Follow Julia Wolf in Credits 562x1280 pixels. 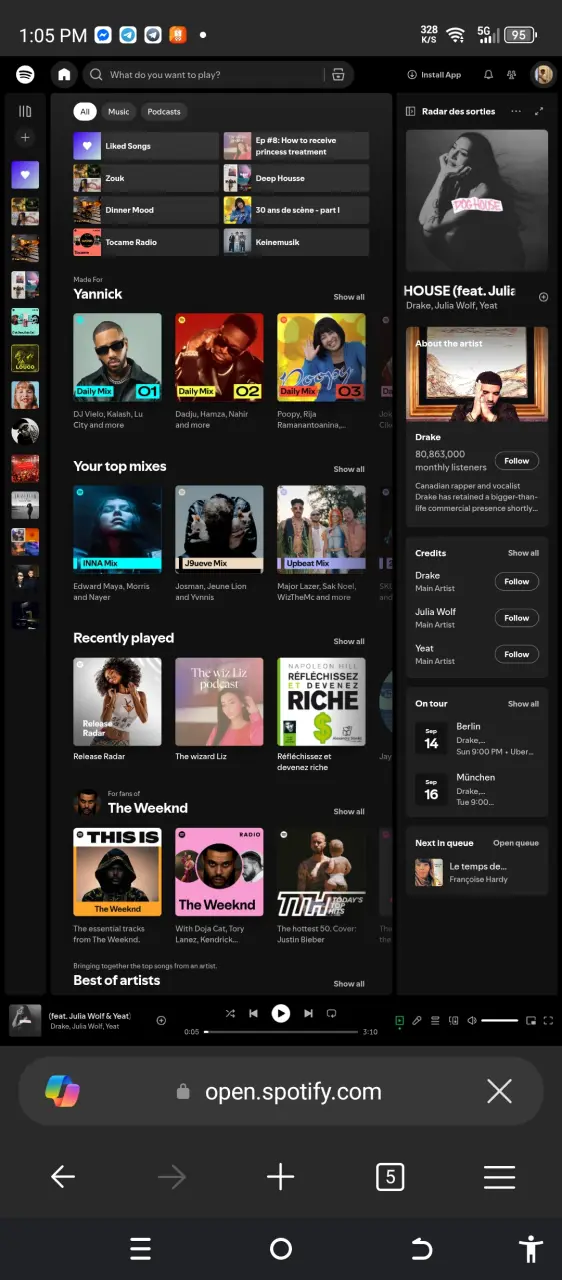pyautogui.click(x=517, y=618)
